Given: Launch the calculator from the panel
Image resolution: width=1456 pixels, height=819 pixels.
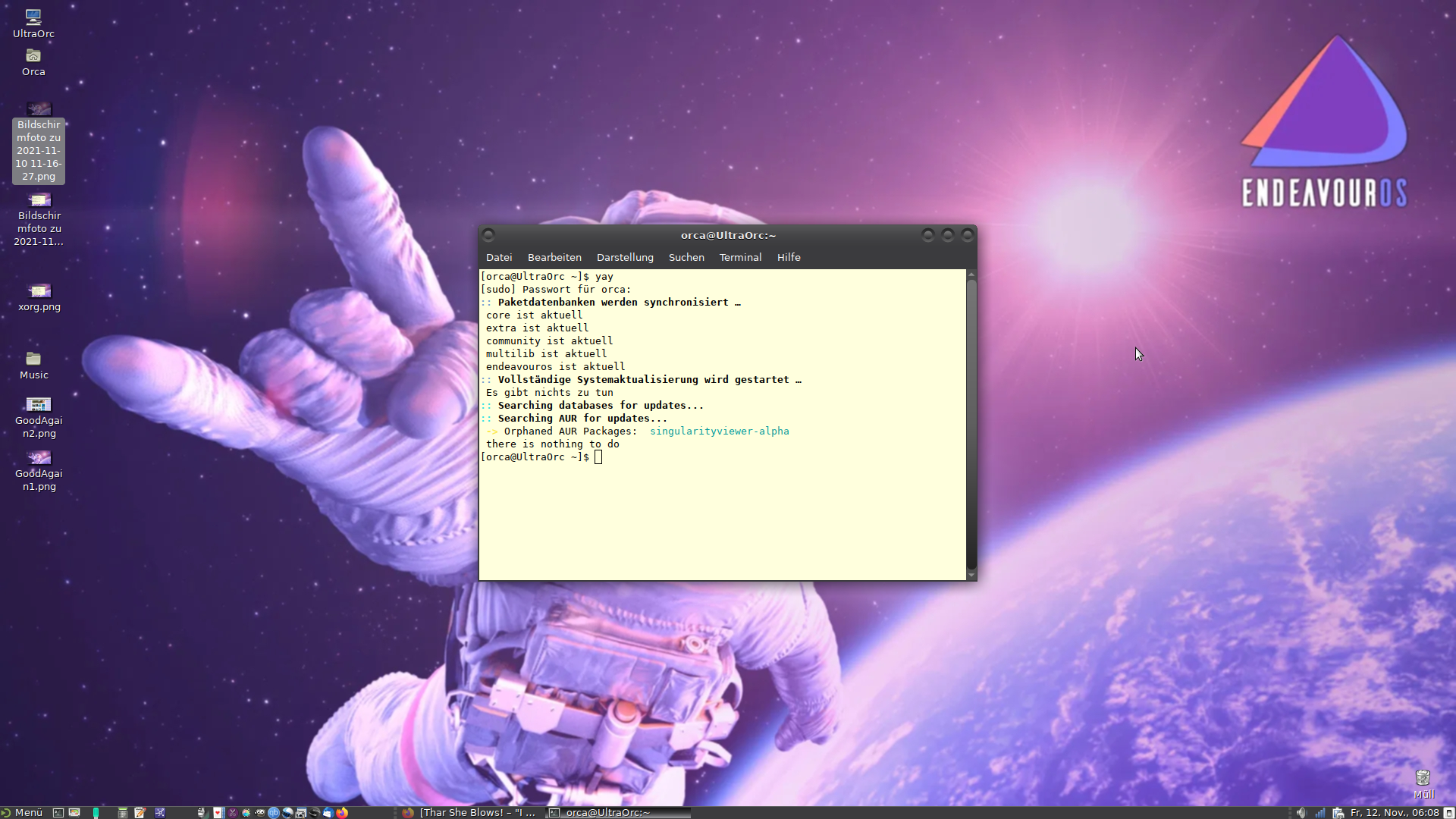Looking at the screenshot, I should pyautogui.click(x=123, y=813).
